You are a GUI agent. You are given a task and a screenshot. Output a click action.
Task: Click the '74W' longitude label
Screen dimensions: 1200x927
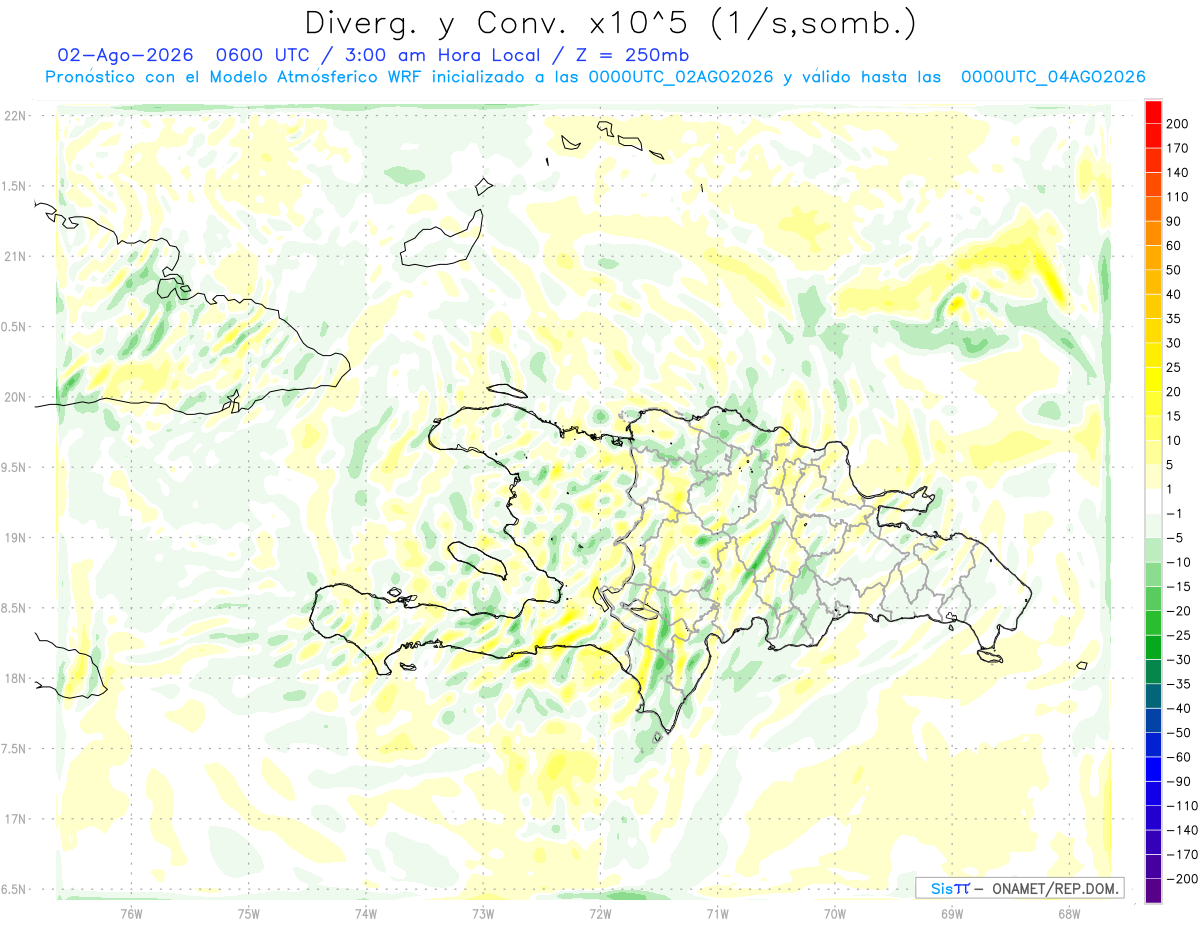tap(366, 913)
